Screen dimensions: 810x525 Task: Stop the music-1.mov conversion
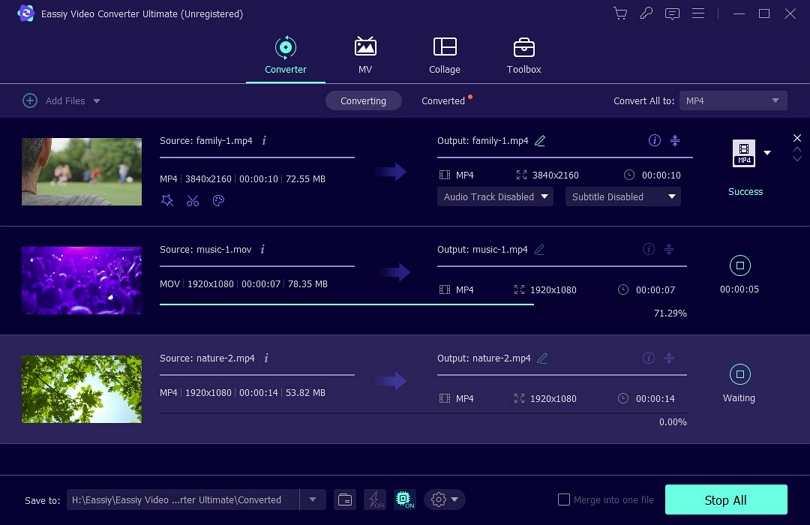(739, 265)
